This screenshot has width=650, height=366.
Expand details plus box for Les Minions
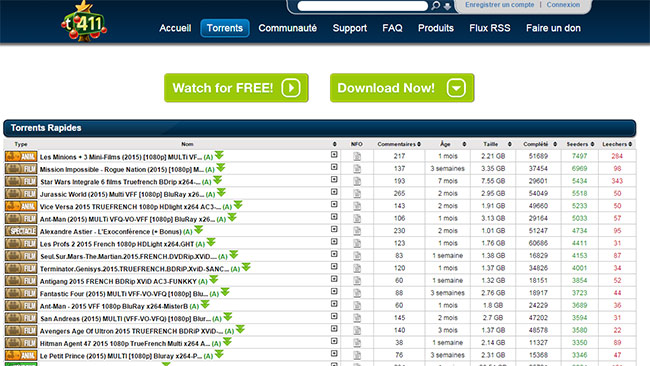pyautogui.click(x=334, y=155)
